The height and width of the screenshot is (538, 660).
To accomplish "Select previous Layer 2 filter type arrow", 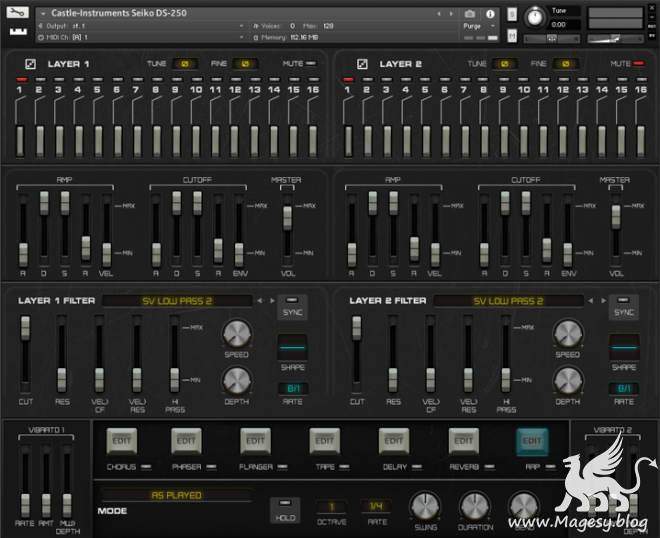I will pyautogui.click(x=591, y=301).
